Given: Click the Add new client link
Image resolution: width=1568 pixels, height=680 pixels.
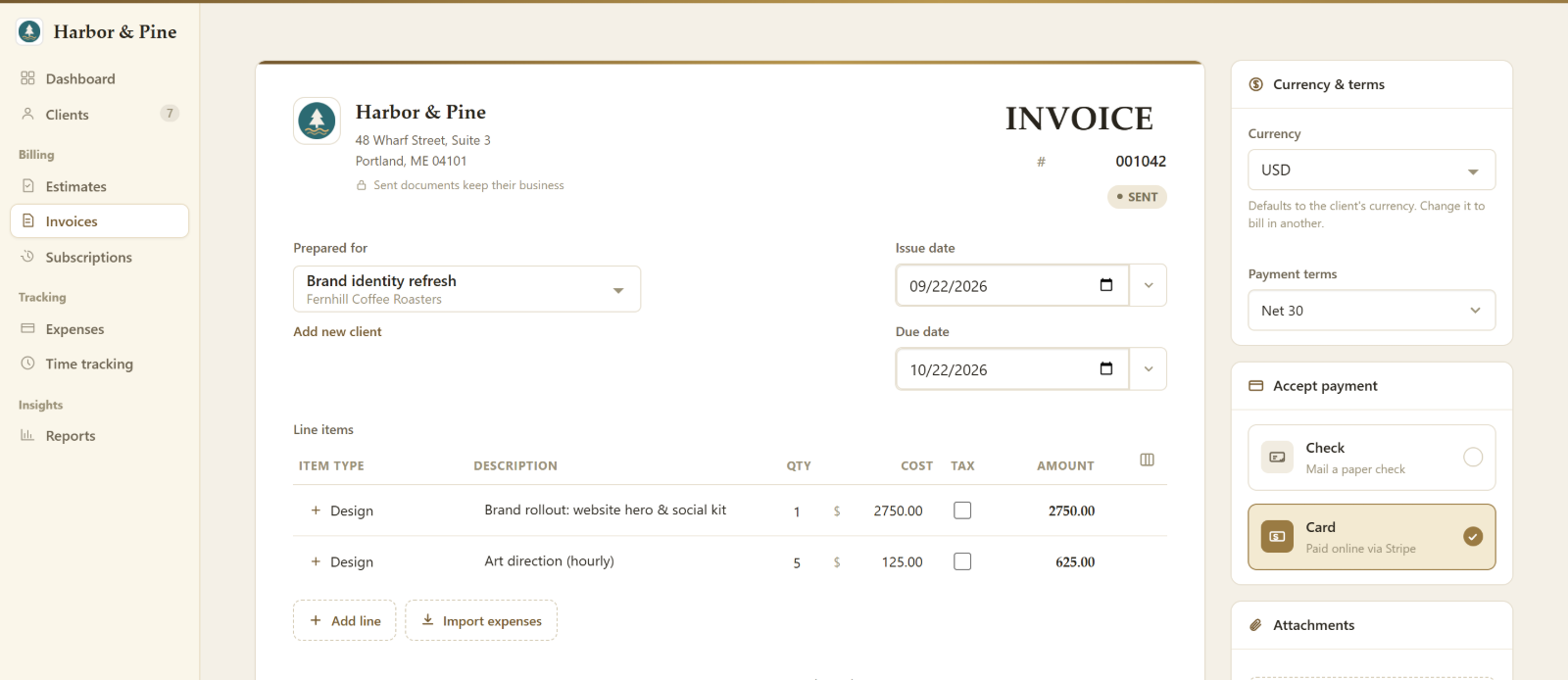Looking at the screenshot, I should point(337,332).
